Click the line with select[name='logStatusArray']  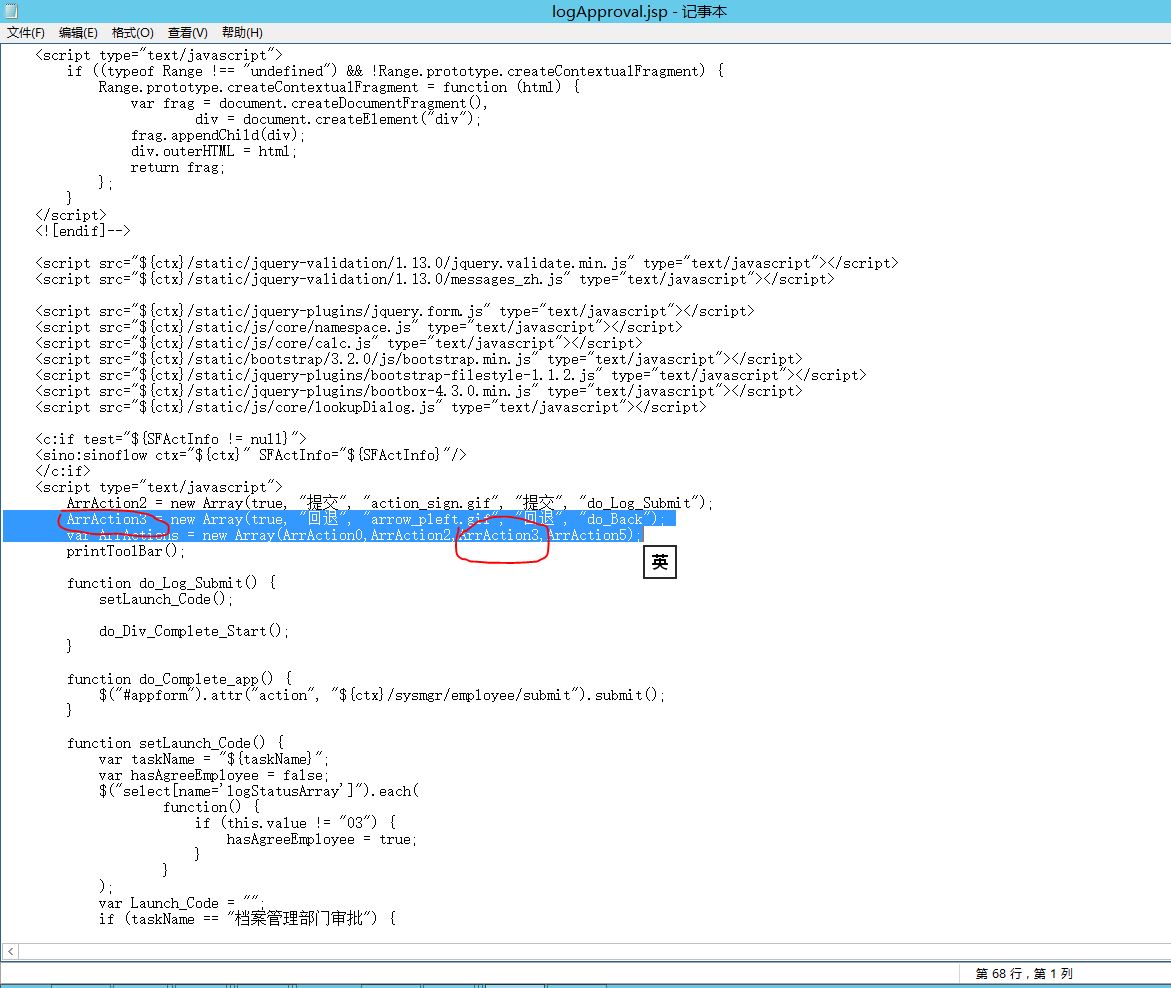pyautogui.click(x=258, y=791)
